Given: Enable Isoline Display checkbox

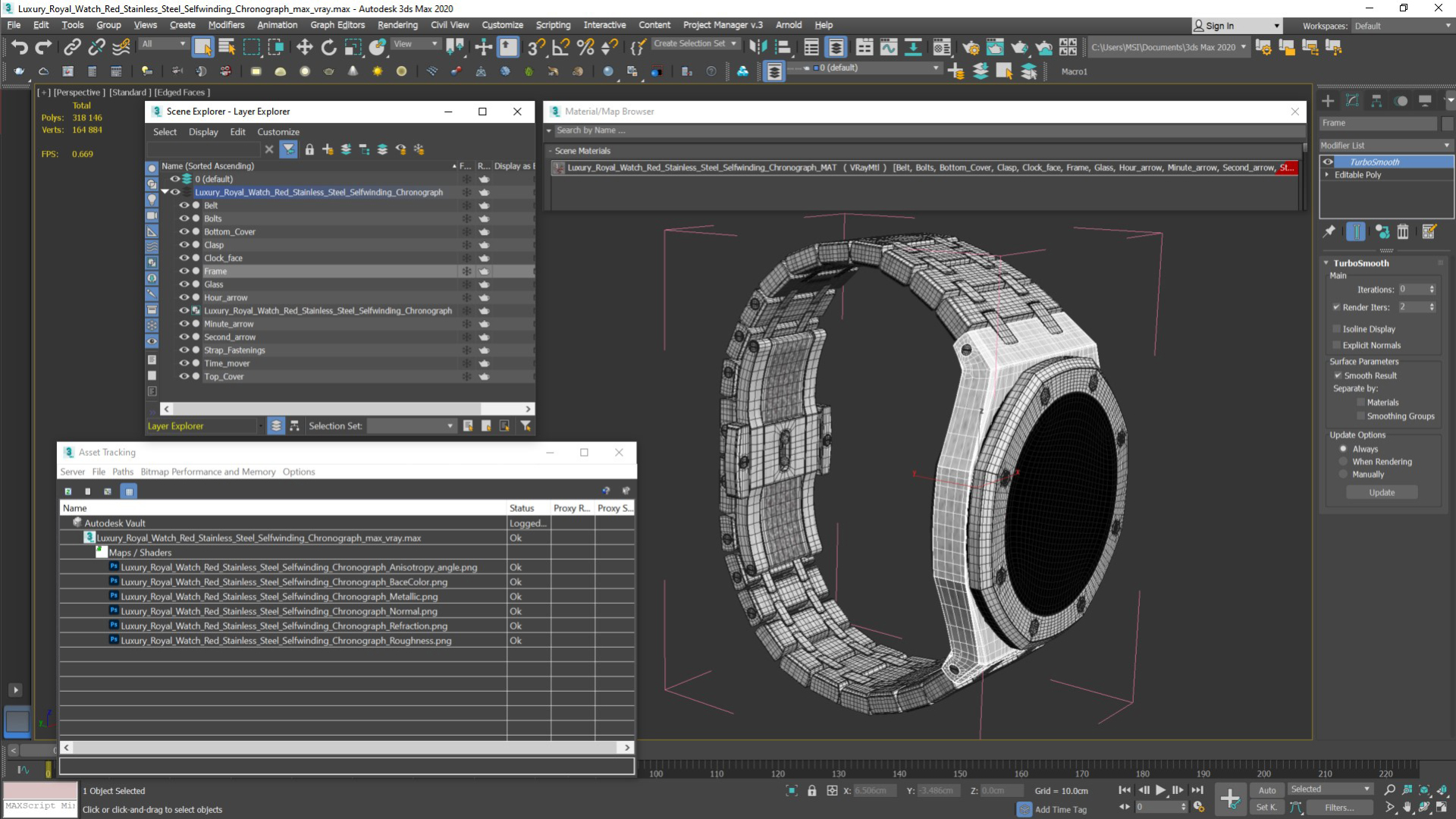Looking at the screenshot, I should [x=1336, y=329].
